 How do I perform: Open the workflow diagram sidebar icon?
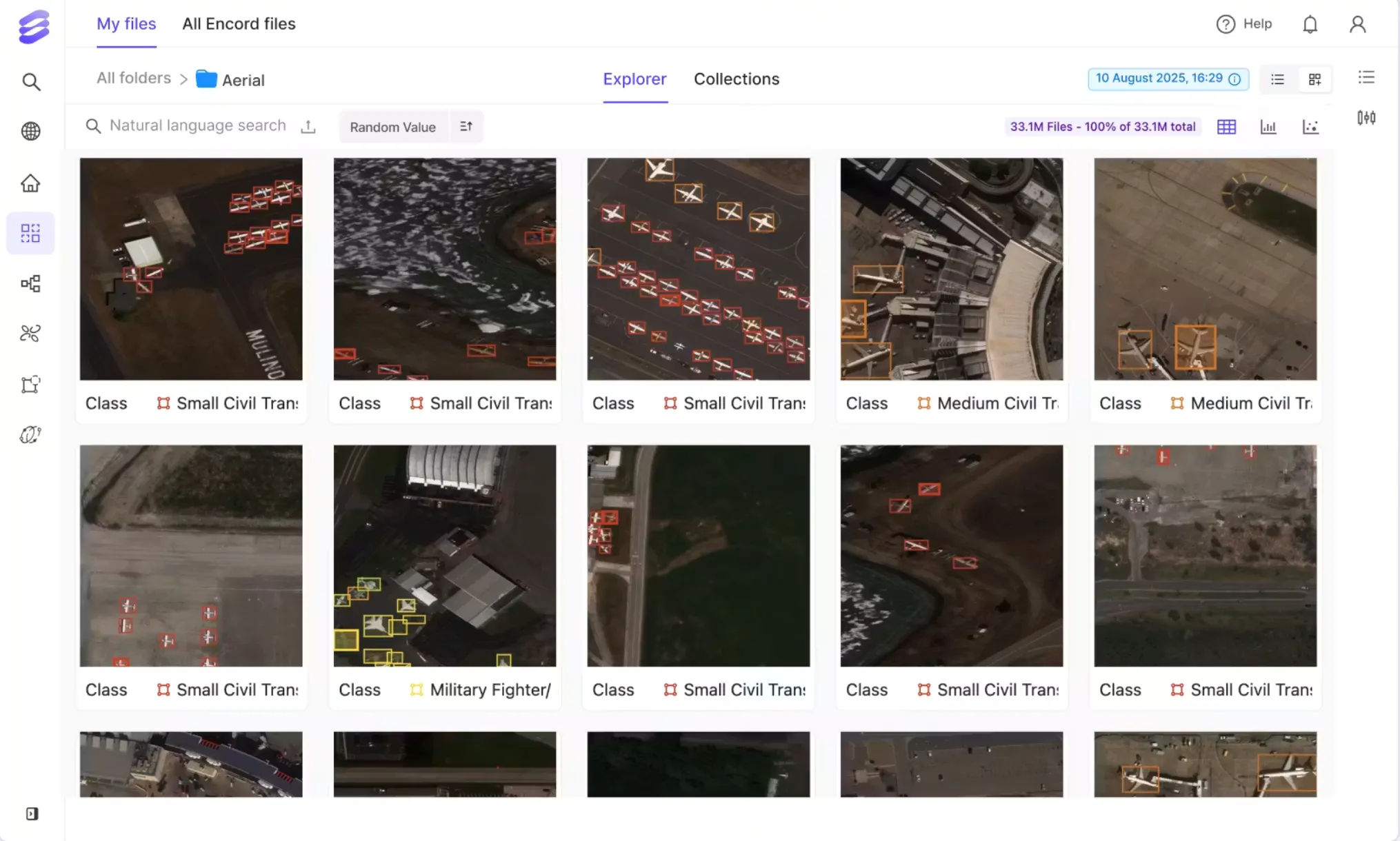point(31,283)
